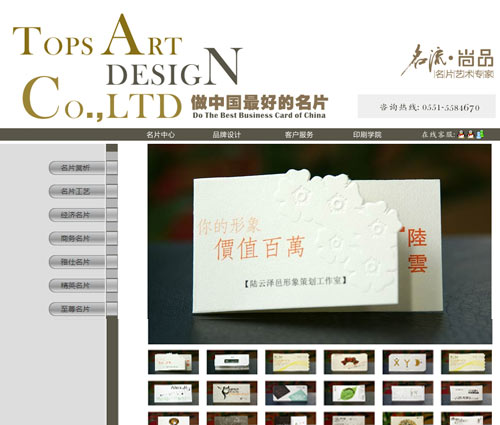Click the 名流·尚品 brand logo
Viewport: 500px width, 425px height.
point(447,62)
